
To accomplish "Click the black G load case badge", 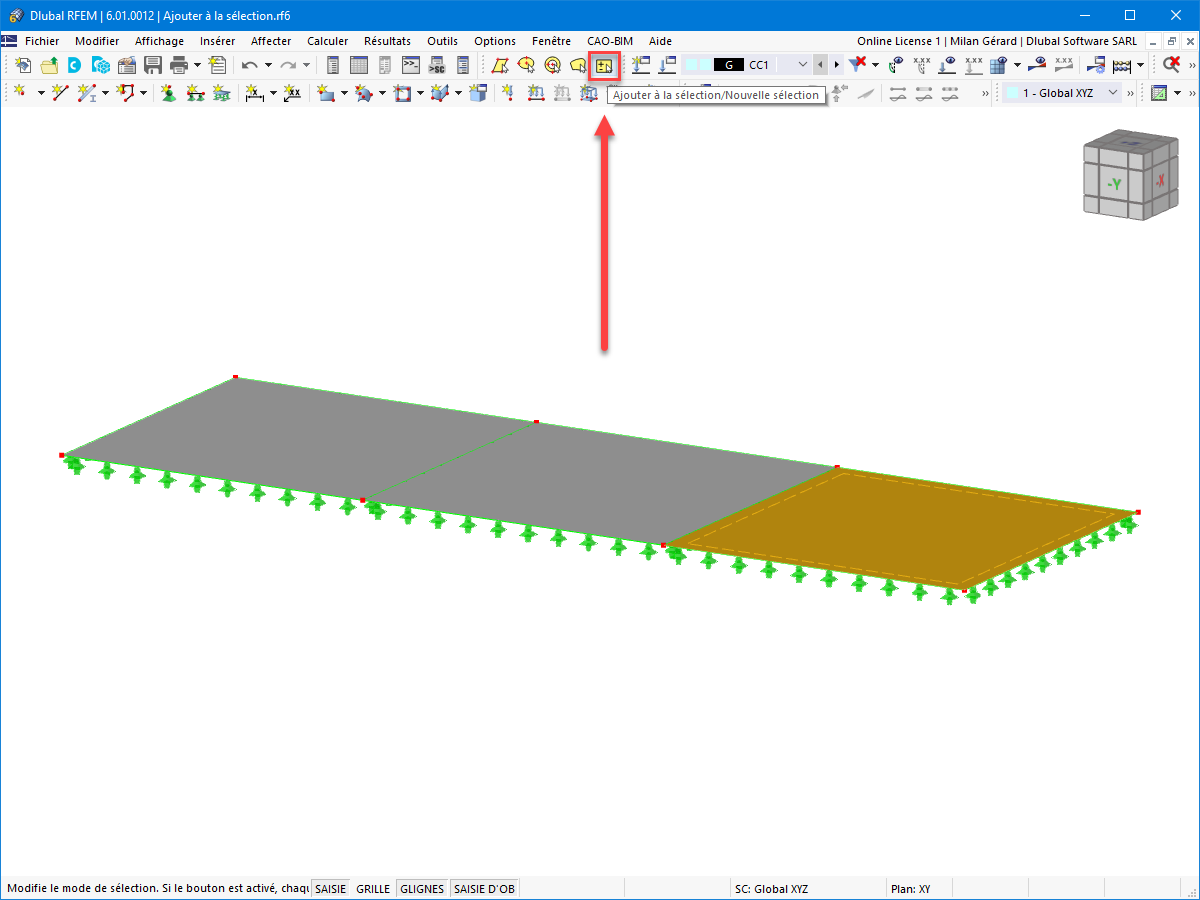I will click(x=729, y=65).
